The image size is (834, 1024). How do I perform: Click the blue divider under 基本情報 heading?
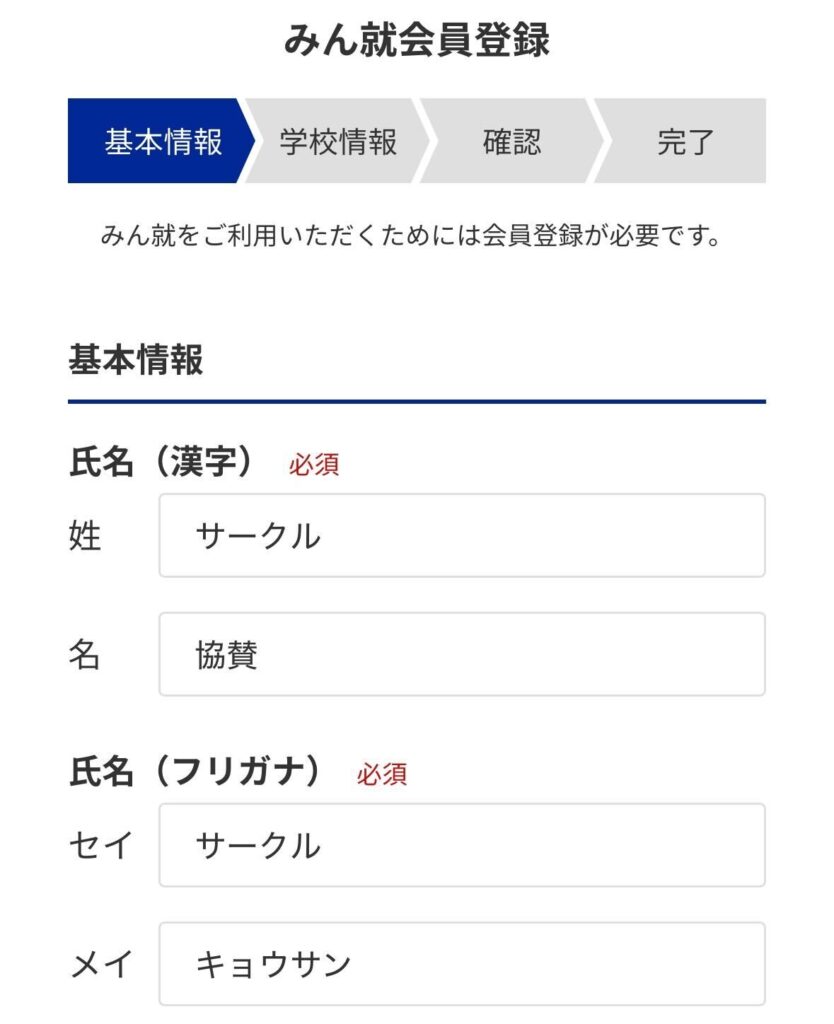(x=417, y=402)
